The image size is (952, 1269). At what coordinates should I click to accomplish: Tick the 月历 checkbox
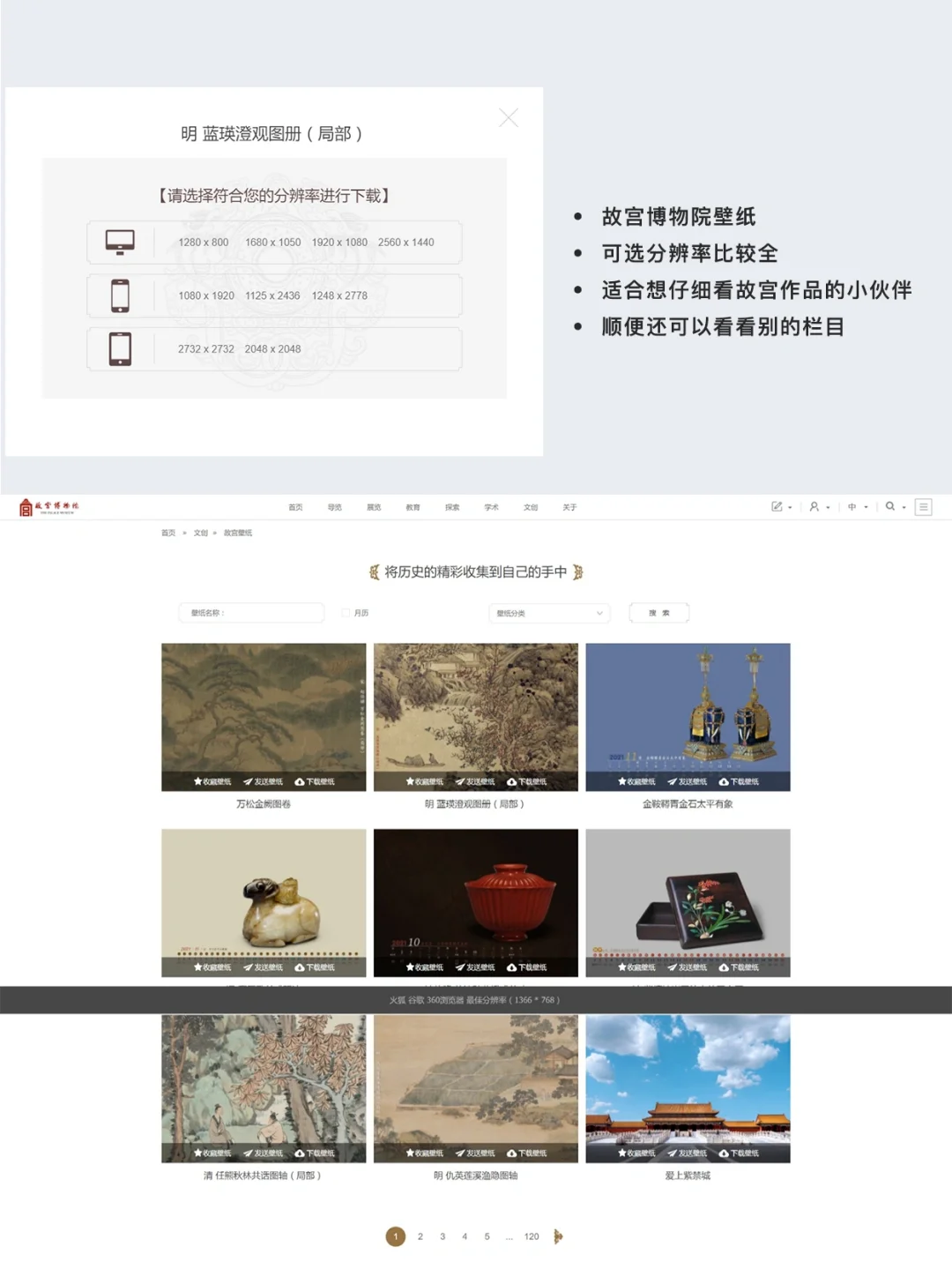tap(346, 613)
